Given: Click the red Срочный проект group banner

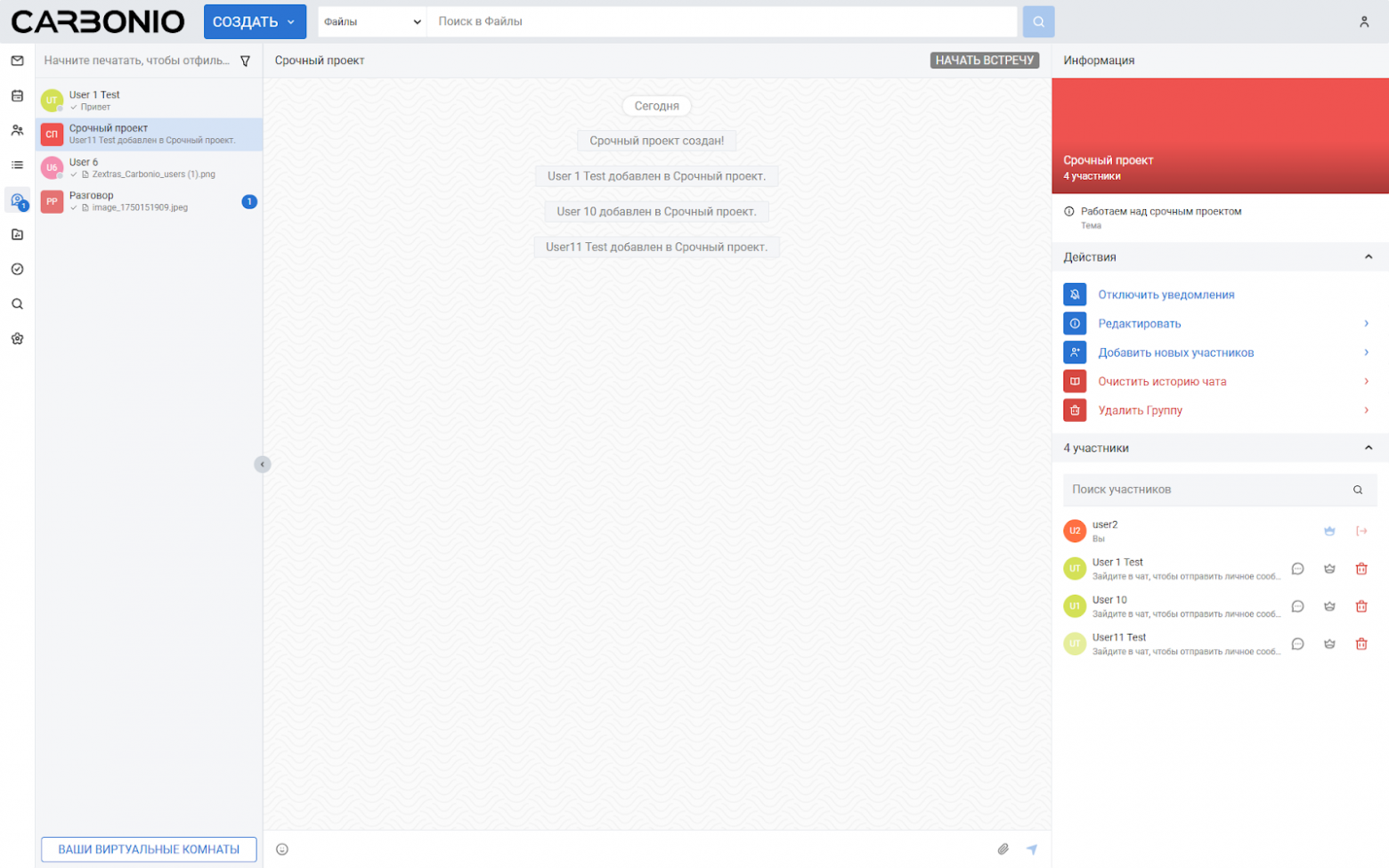Looking at the screenshot, I should 1220,135.
